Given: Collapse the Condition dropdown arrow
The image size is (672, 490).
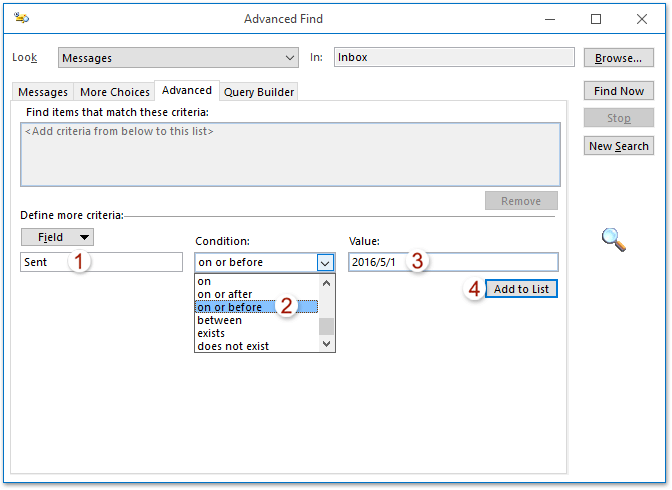Looking at the screenshot, I should [325, 262].
